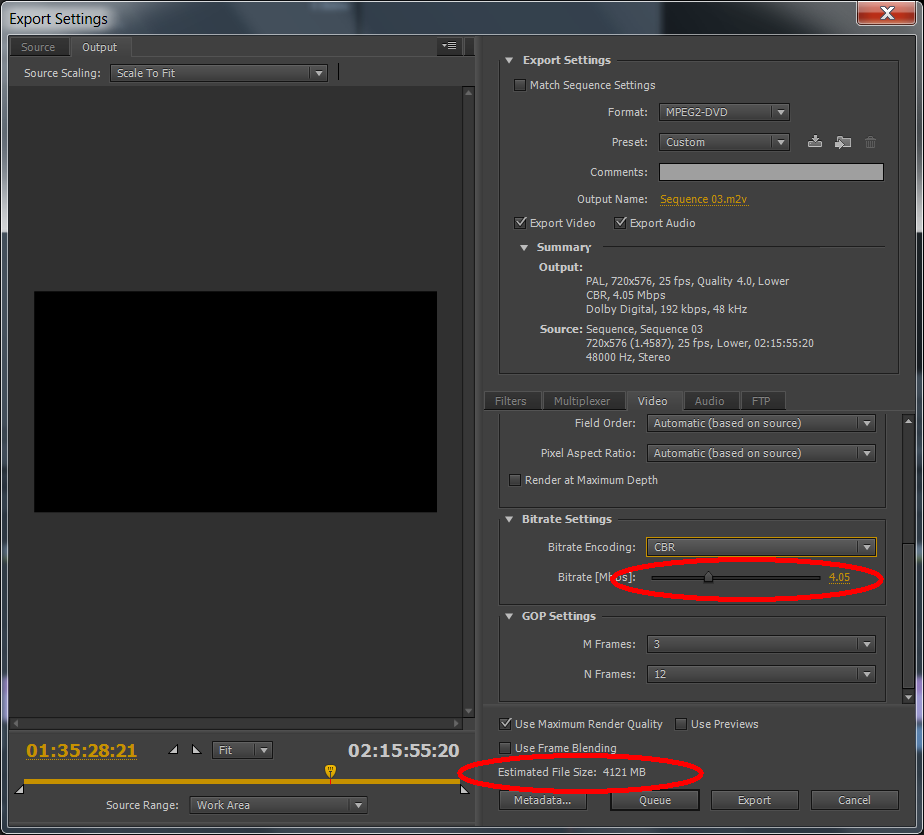
Task: Click the video settings vertical scrollbar thumb
Action: click(908, 616)
